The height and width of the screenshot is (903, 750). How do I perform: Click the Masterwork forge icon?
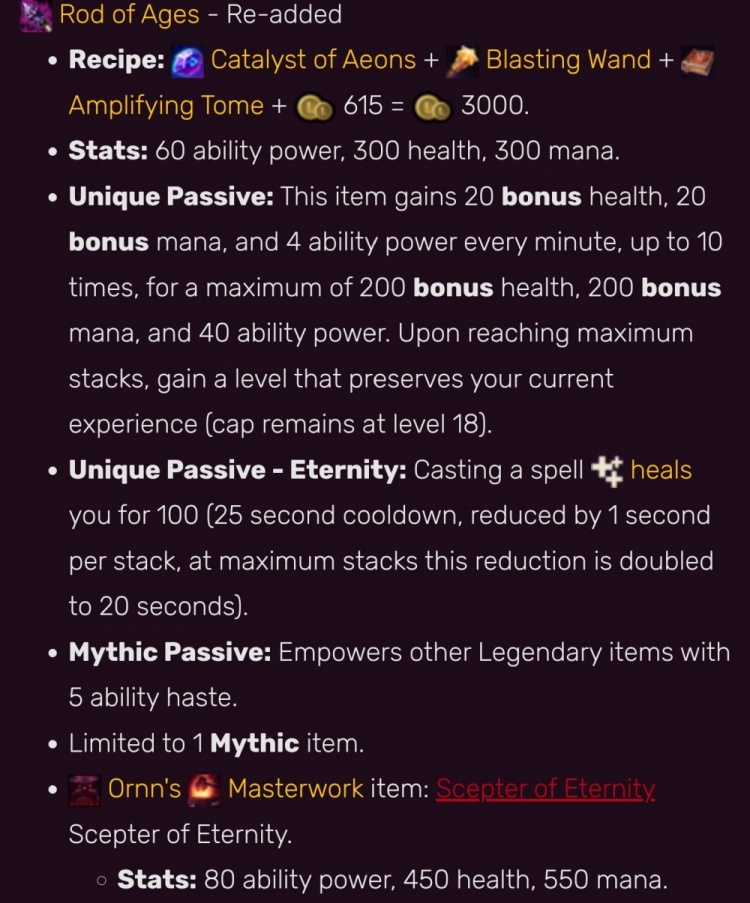pyautogui.click(x=205, y=790)
